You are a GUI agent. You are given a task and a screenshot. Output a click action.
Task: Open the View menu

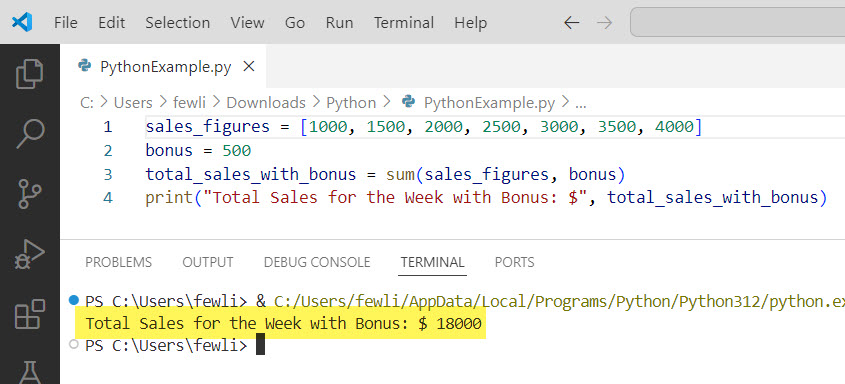click(247, 23)
